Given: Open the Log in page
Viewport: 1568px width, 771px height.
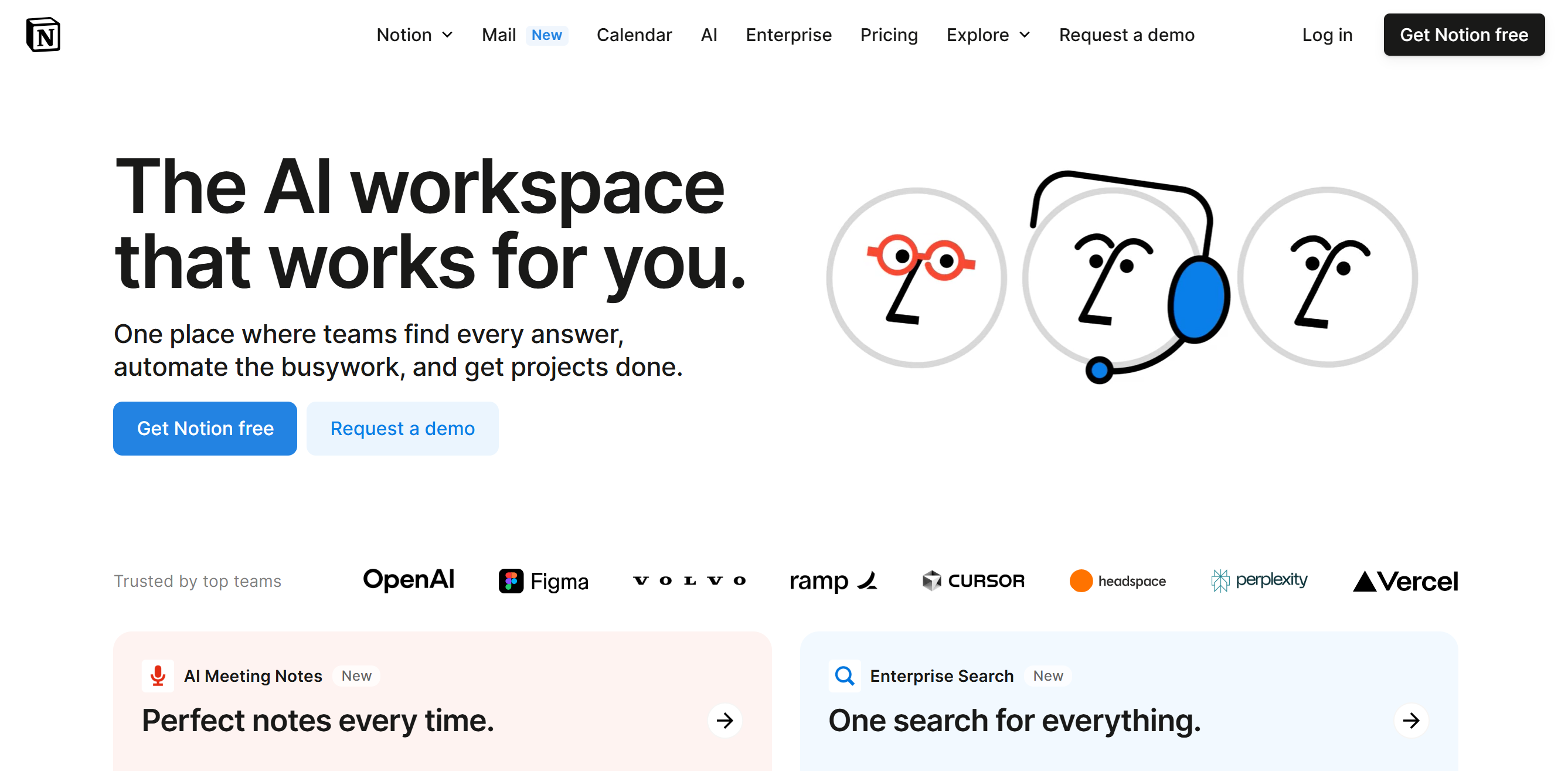Looking at the screenshot, I should (1327, 35).
